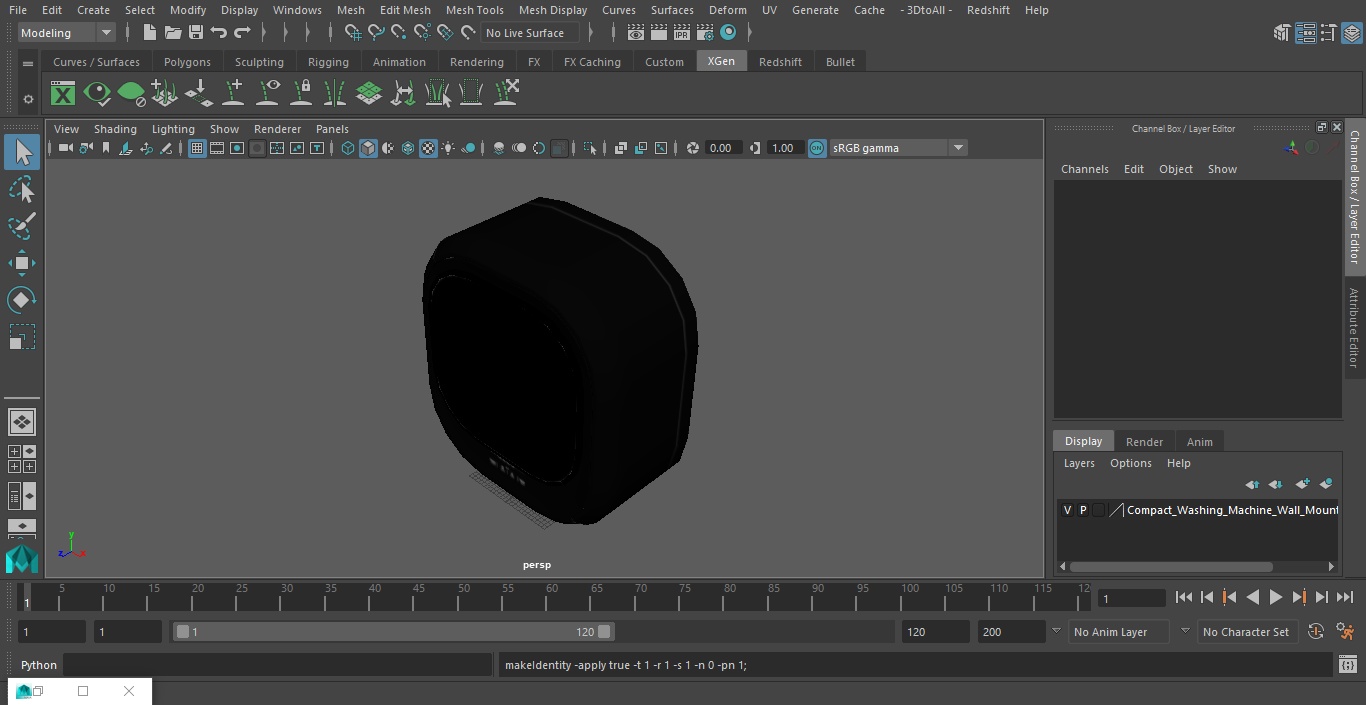Select the Paint Selection tool
The width and height of the screenshot is (1366, 705).
click(21, 226)
